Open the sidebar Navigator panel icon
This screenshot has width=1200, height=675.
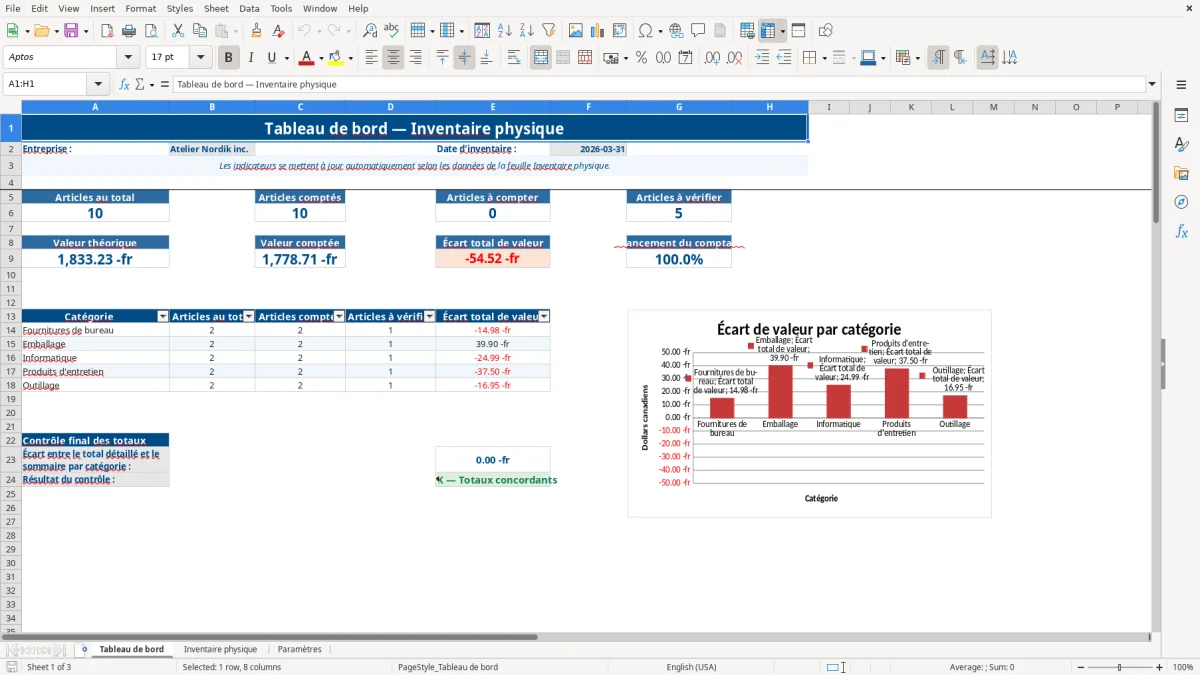(1181, 202)
